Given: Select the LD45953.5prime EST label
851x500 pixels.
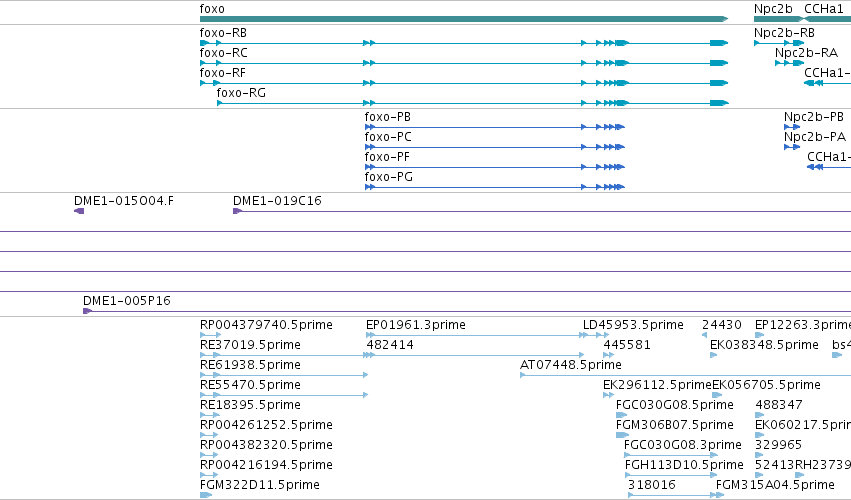Looking at the screenshot, I should 633,325.
